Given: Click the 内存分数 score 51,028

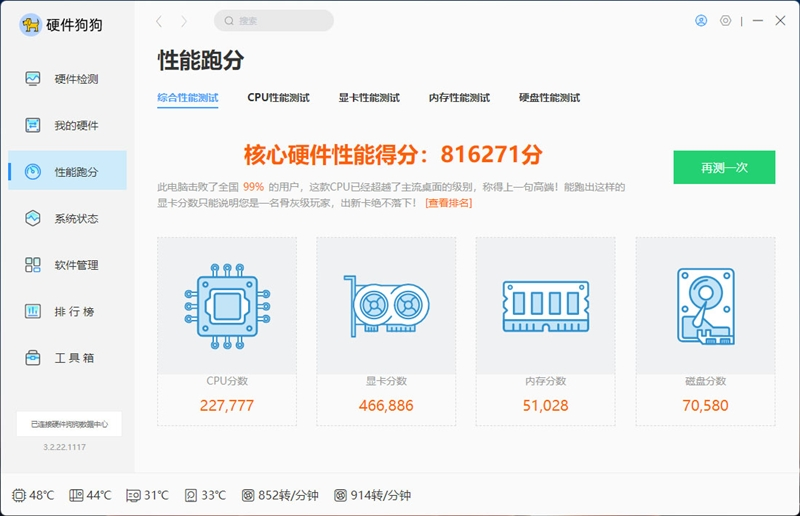Looking at the screenshot, I should (545, 406).
